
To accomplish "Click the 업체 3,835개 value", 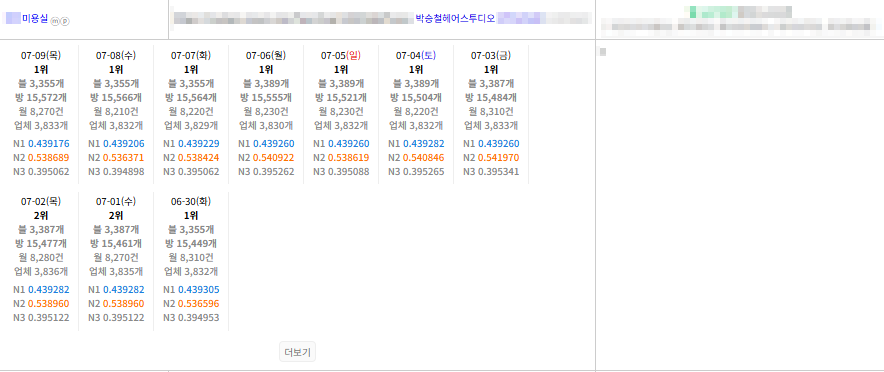I will (x=116, y=272).
